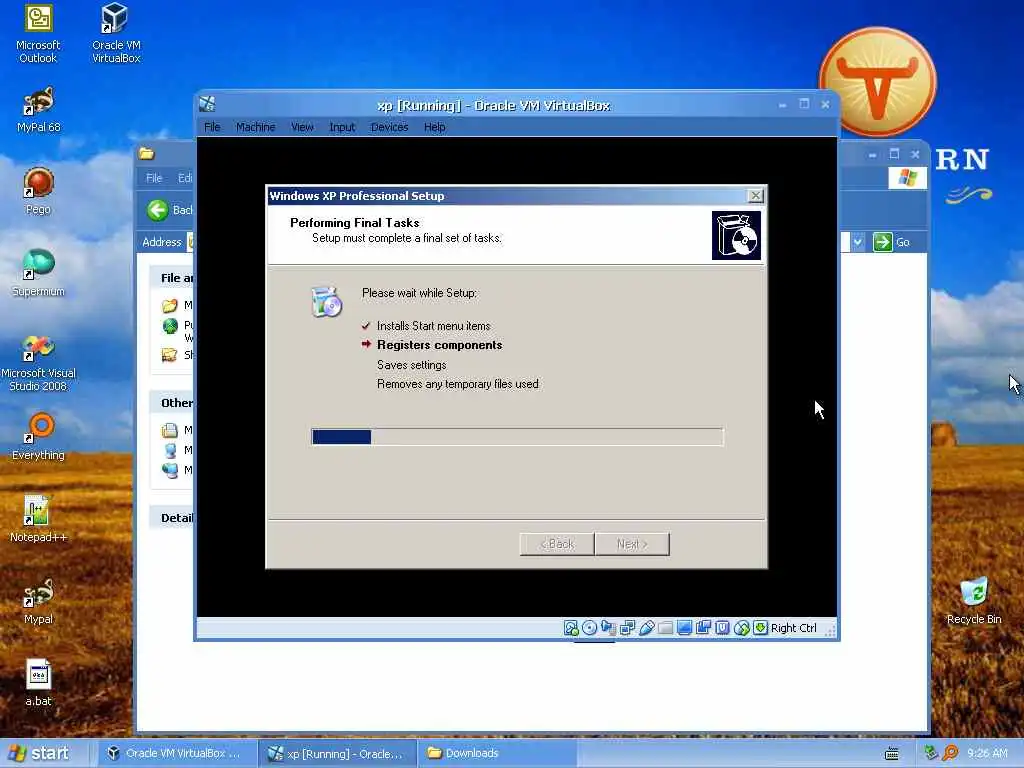Open the address bar dropdown arrow in explorer
The width and height of the screenshot is (1024, 768).
pyautogui.click(x=857, y=242)
